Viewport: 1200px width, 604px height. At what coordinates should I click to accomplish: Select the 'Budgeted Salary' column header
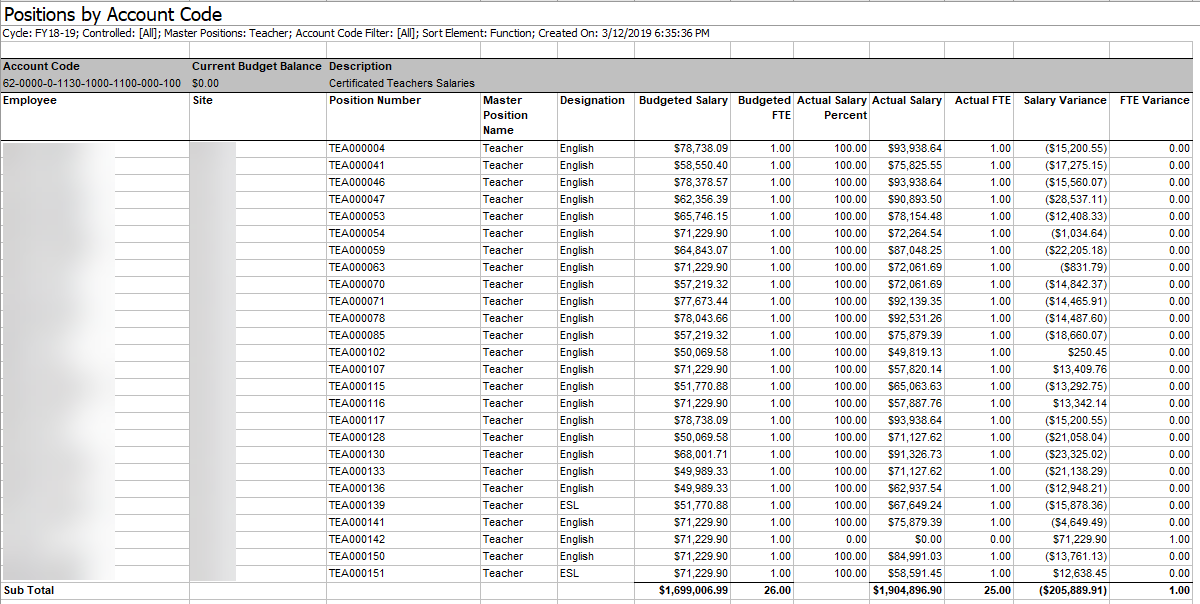click(684, 100)
